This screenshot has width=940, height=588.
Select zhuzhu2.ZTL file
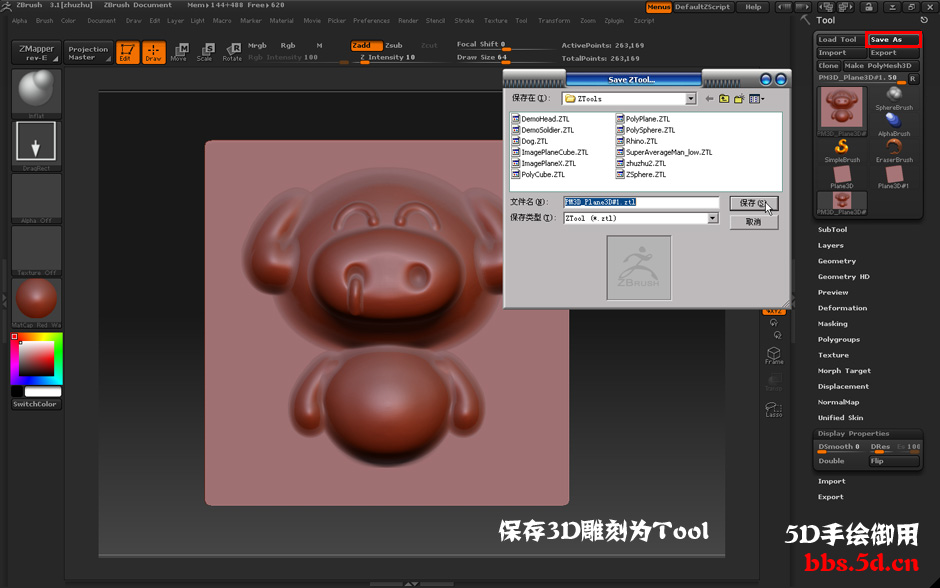point(641,163)
